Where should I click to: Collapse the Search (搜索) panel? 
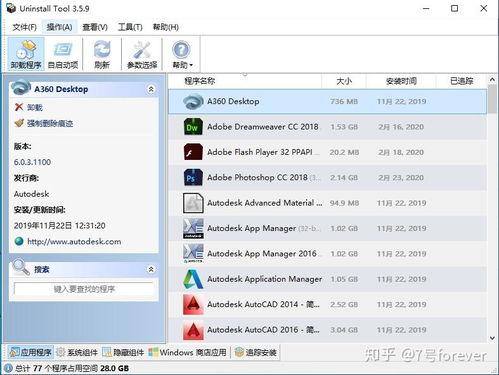pyautogui.click(x=151, y=269)
